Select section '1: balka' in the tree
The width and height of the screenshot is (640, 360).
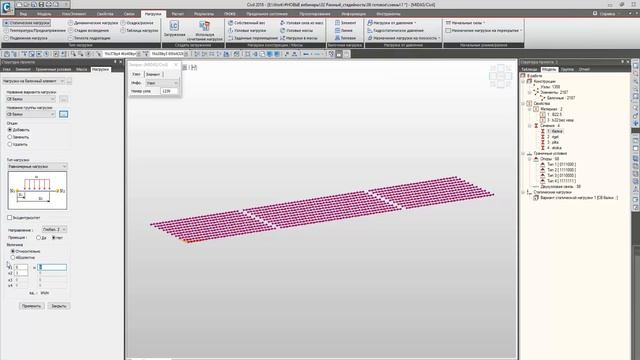coord(554,131)
